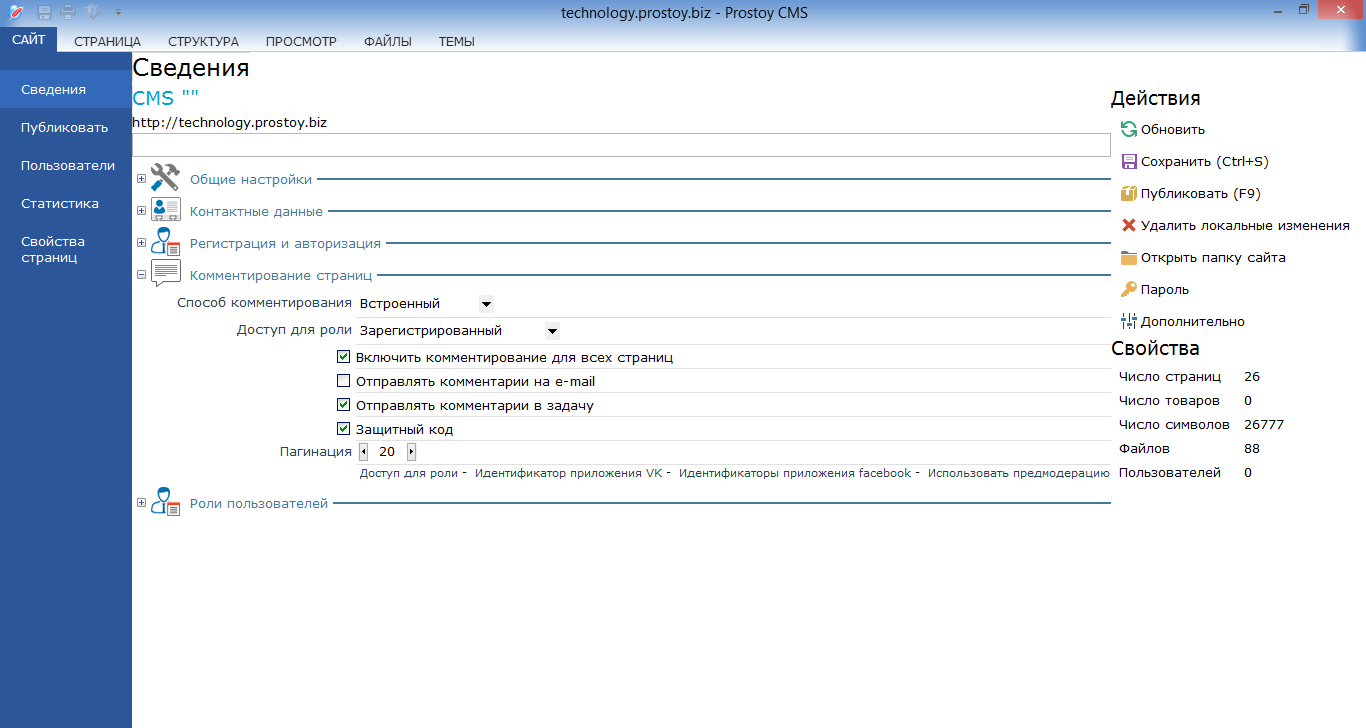
Task: Click the user icon for Регистрация и авторизация
Action: 165,242
